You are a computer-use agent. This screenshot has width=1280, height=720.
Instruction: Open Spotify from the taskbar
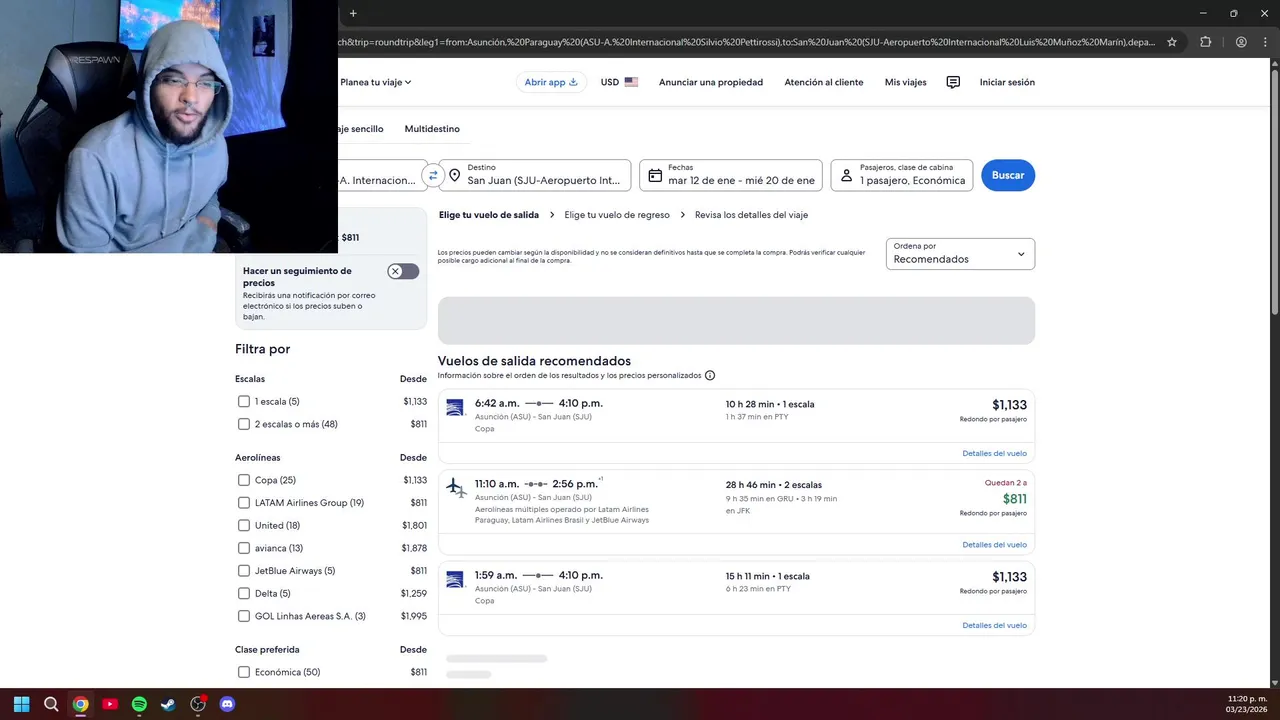139,704
